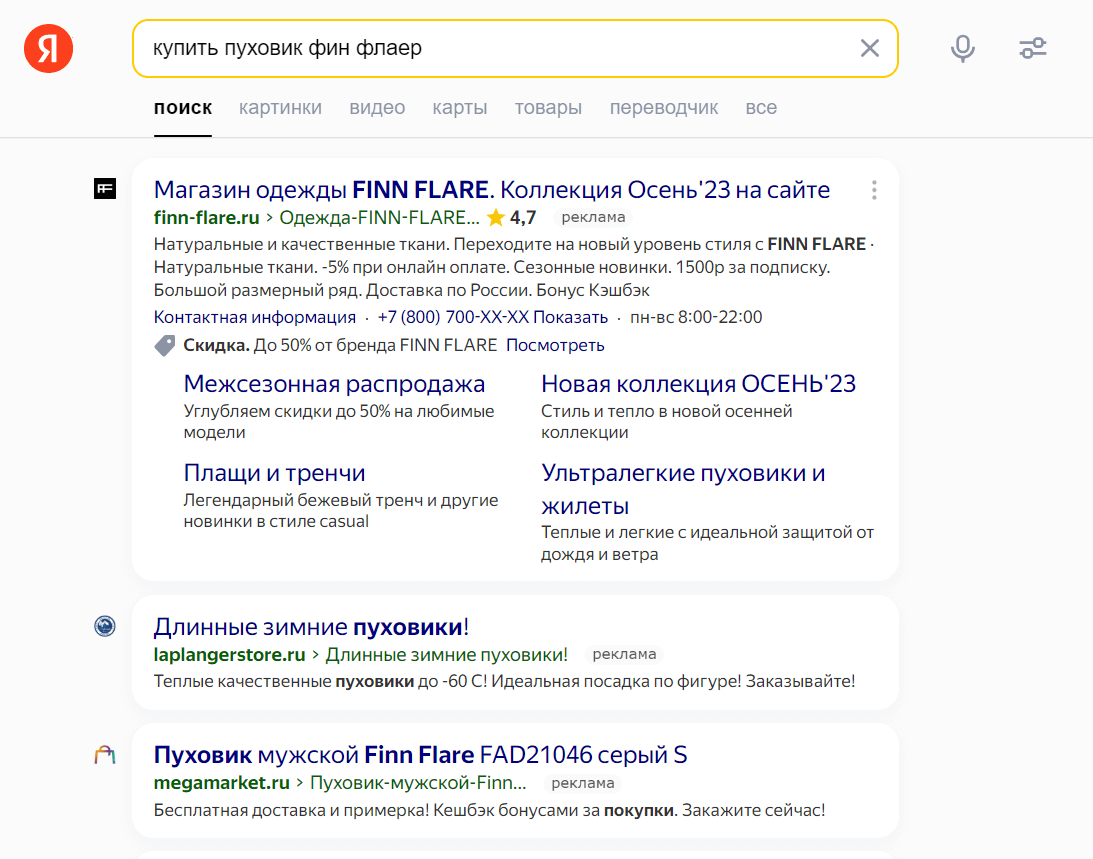This screenshot has width=1093, height=859.
Task: Switch to the картинки tab
Action: pos(280,108)
